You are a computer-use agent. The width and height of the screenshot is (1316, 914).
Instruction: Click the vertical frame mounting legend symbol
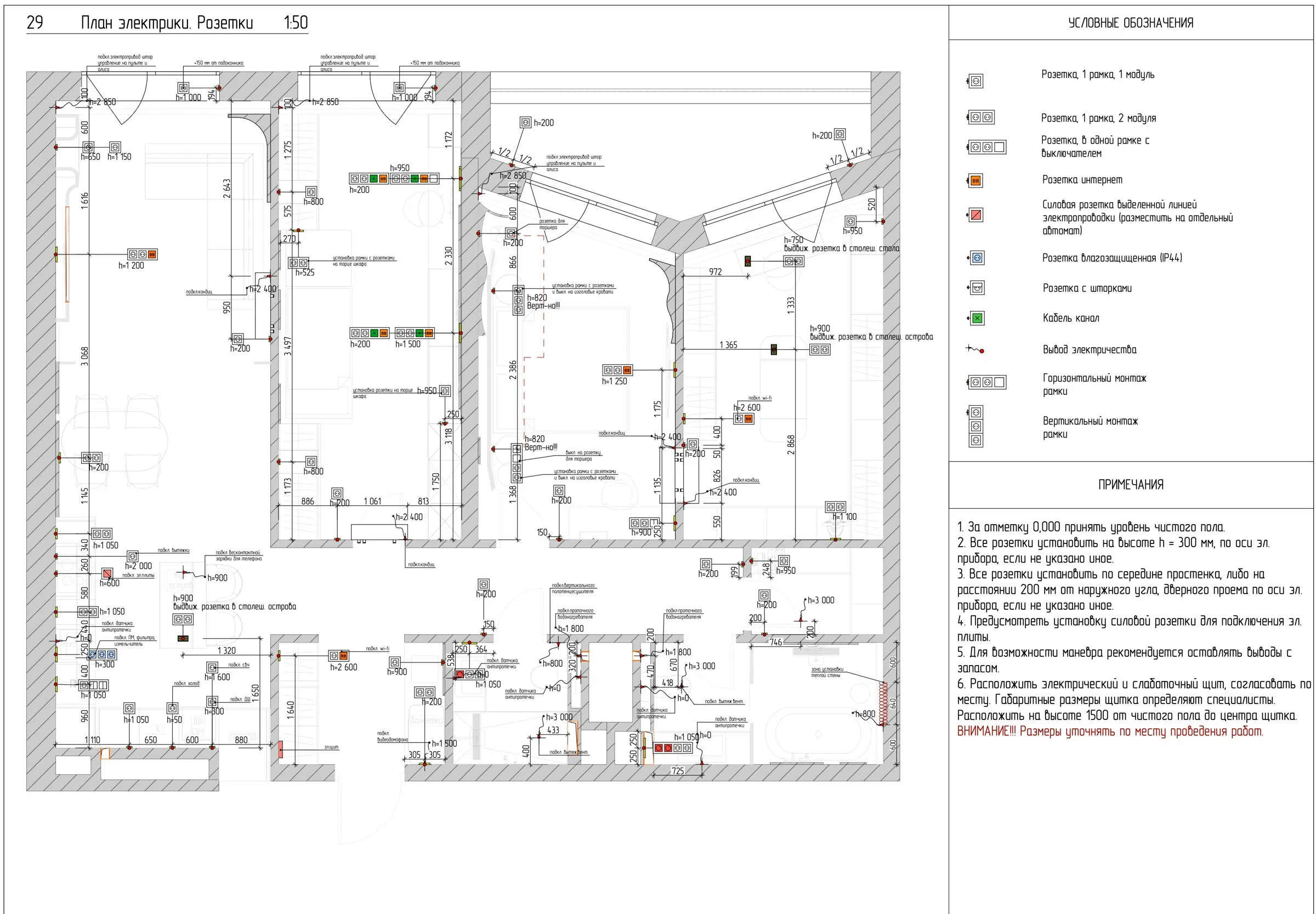coord(976,426)
